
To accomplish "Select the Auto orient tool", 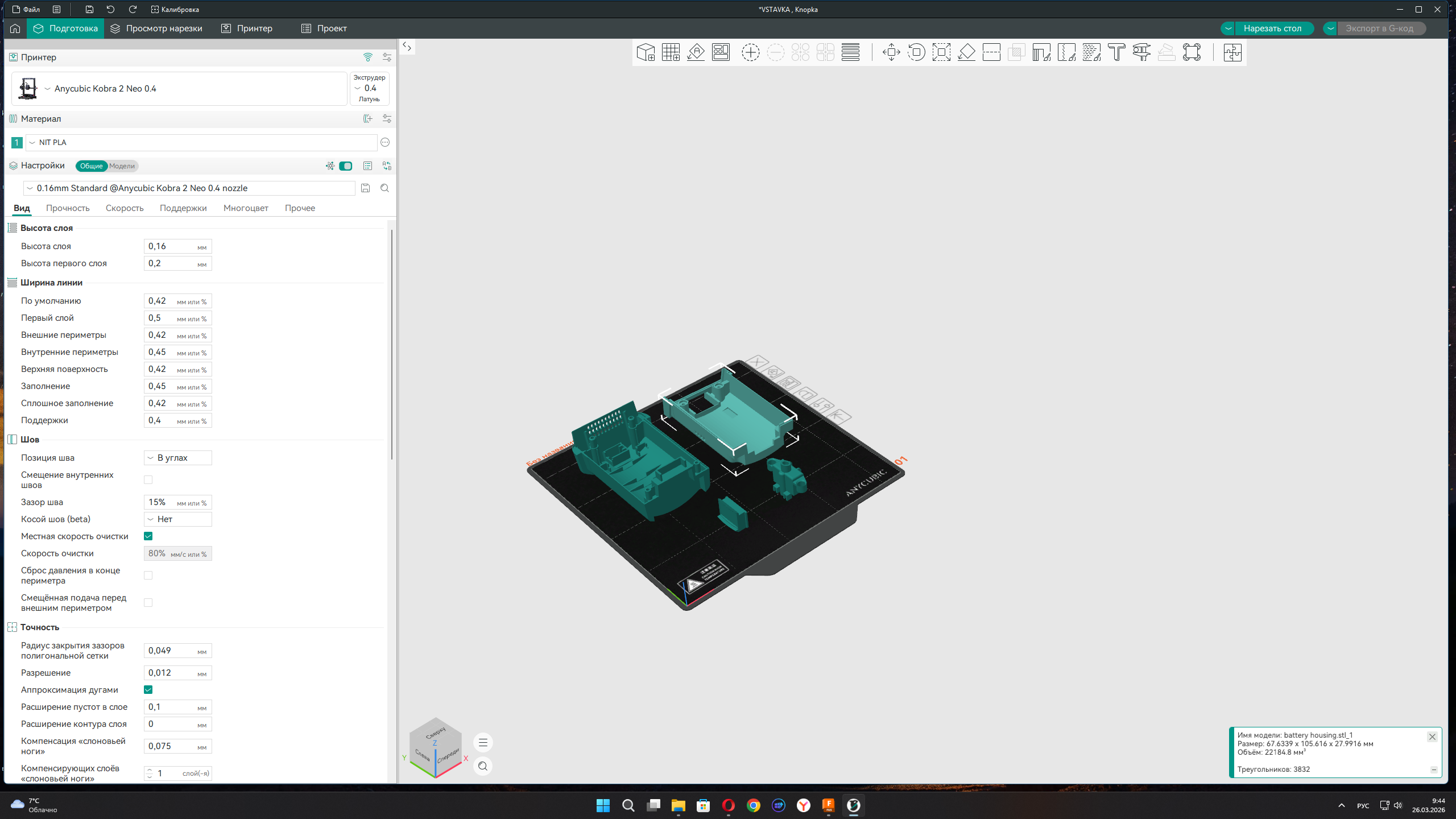I will (x=696, y=52).
